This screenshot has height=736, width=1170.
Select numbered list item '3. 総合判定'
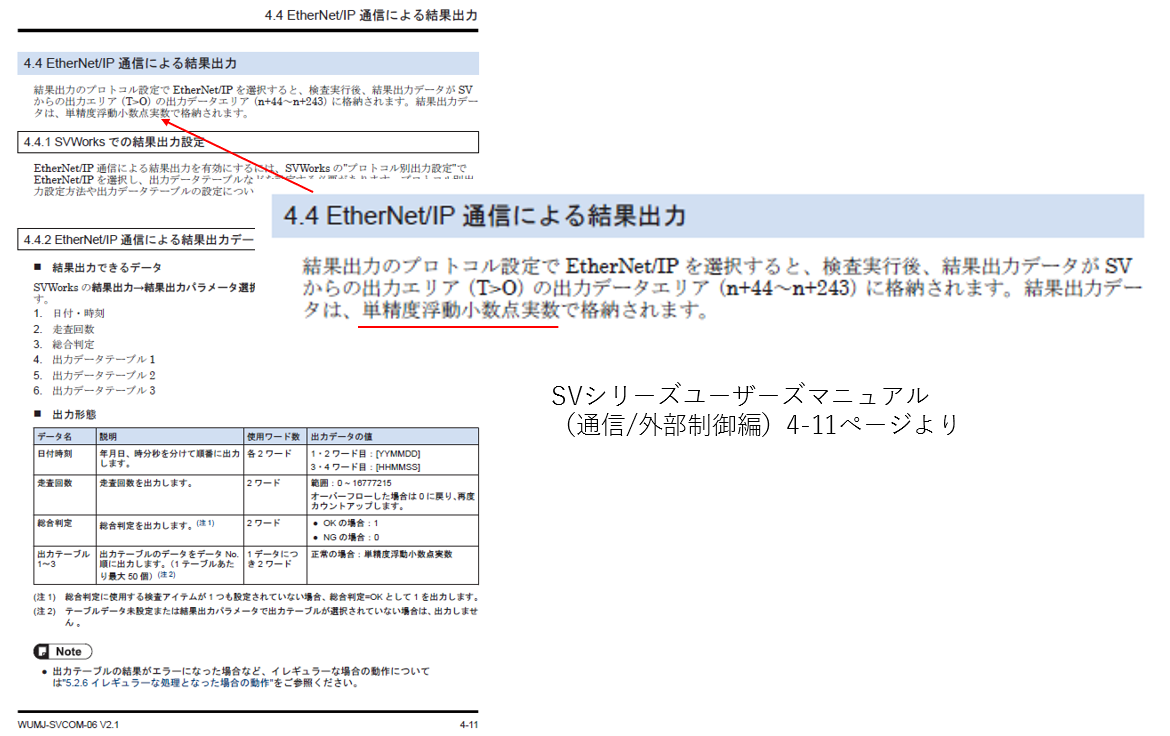63,344
